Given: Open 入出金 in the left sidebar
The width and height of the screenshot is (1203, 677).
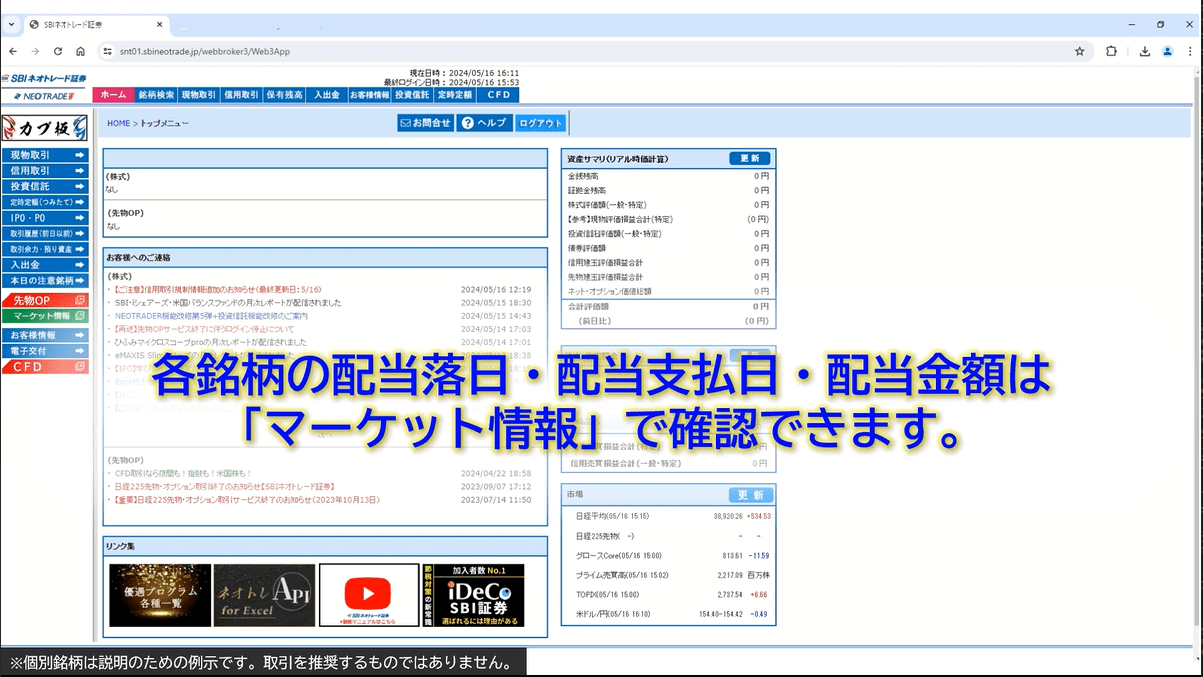Looking at the screenshot, I should (x=45, y=265).
